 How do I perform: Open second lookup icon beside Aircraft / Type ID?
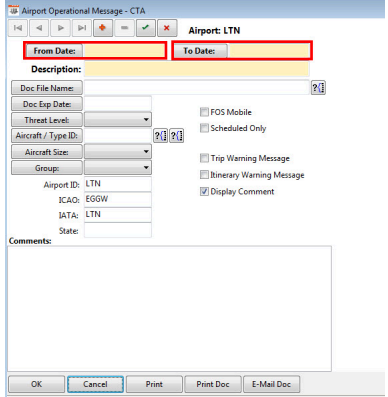(177, 136)
